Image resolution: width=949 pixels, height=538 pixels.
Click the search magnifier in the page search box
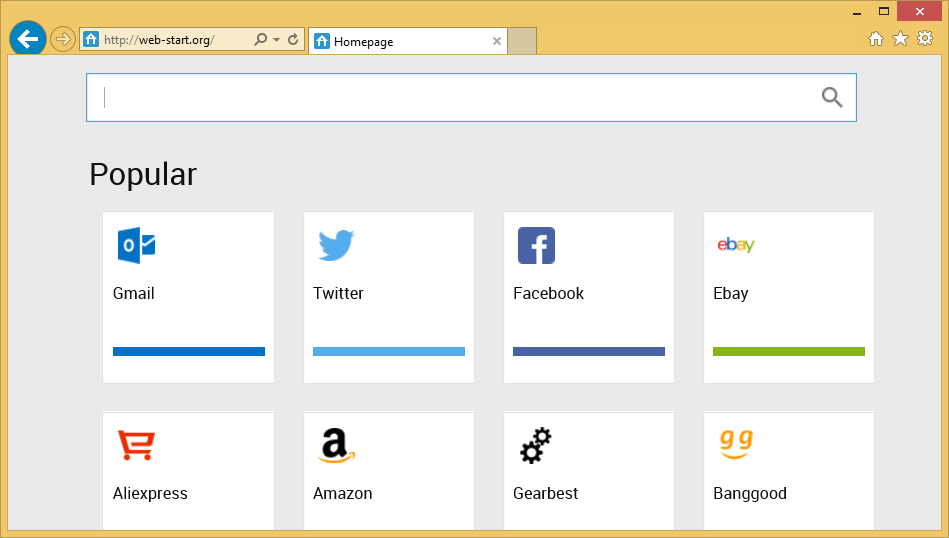point(832,97)
